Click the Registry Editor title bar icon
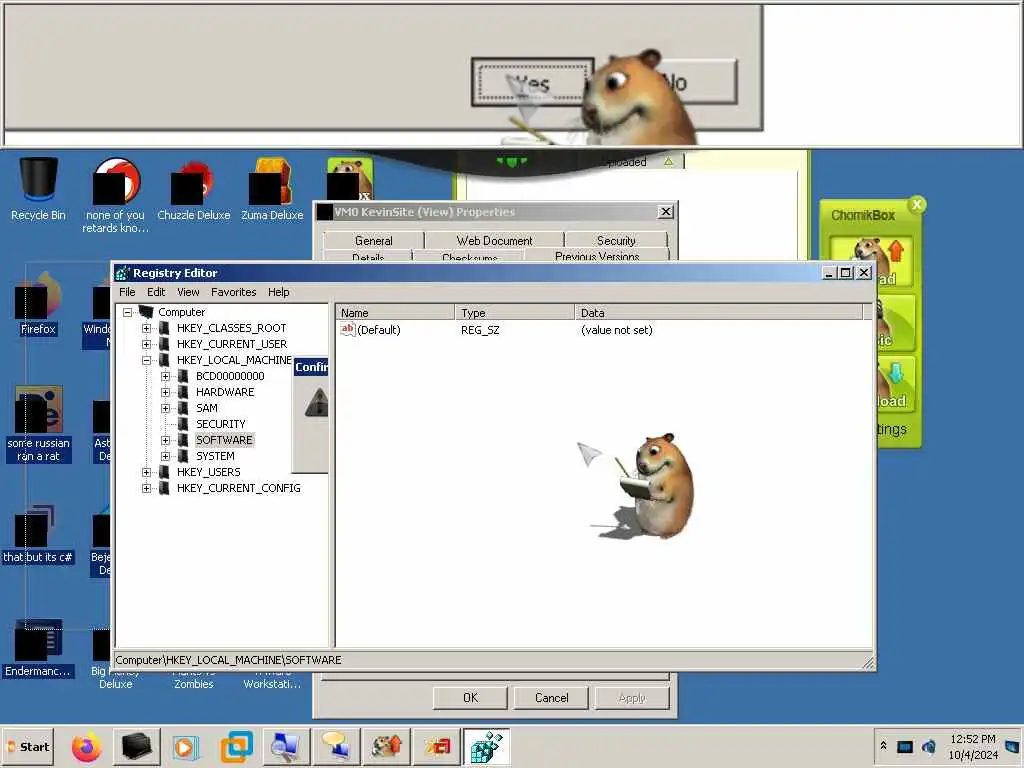The height and width of the screenshot is (768, 1024). pyautogui.click(x=122, y=273)
